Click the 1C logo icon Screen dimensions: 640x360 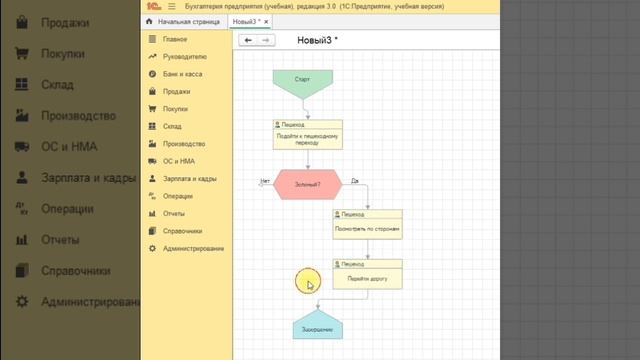(154, 6)
